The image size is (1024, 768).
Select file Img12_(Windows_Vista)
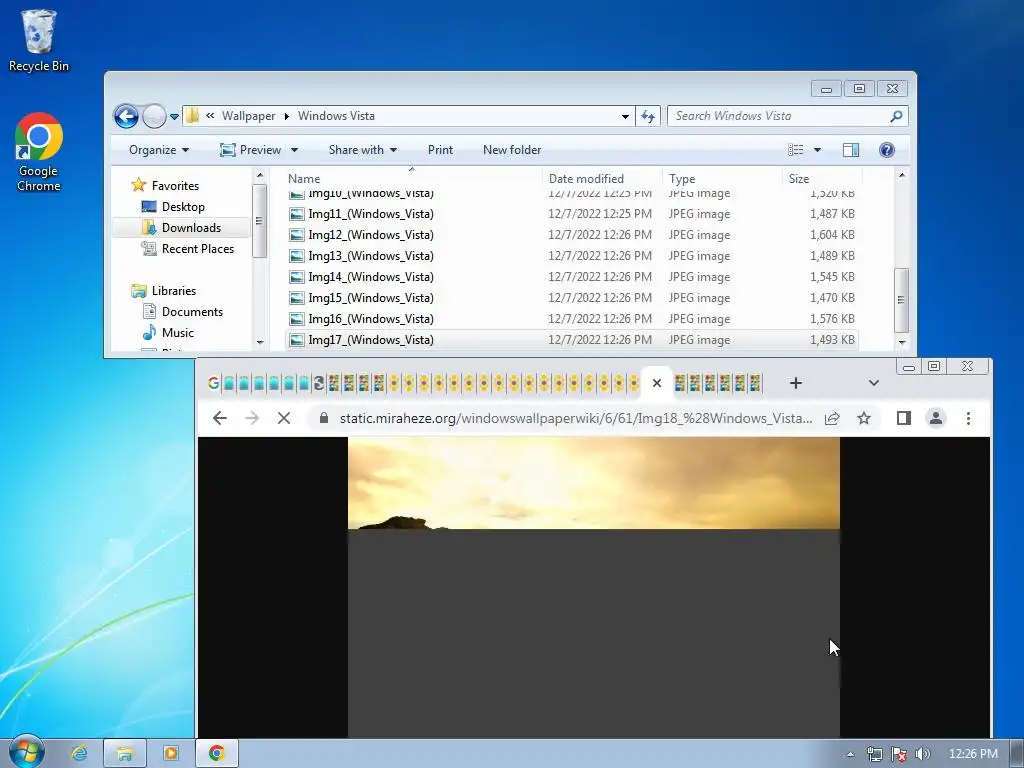tap(571, 235)
